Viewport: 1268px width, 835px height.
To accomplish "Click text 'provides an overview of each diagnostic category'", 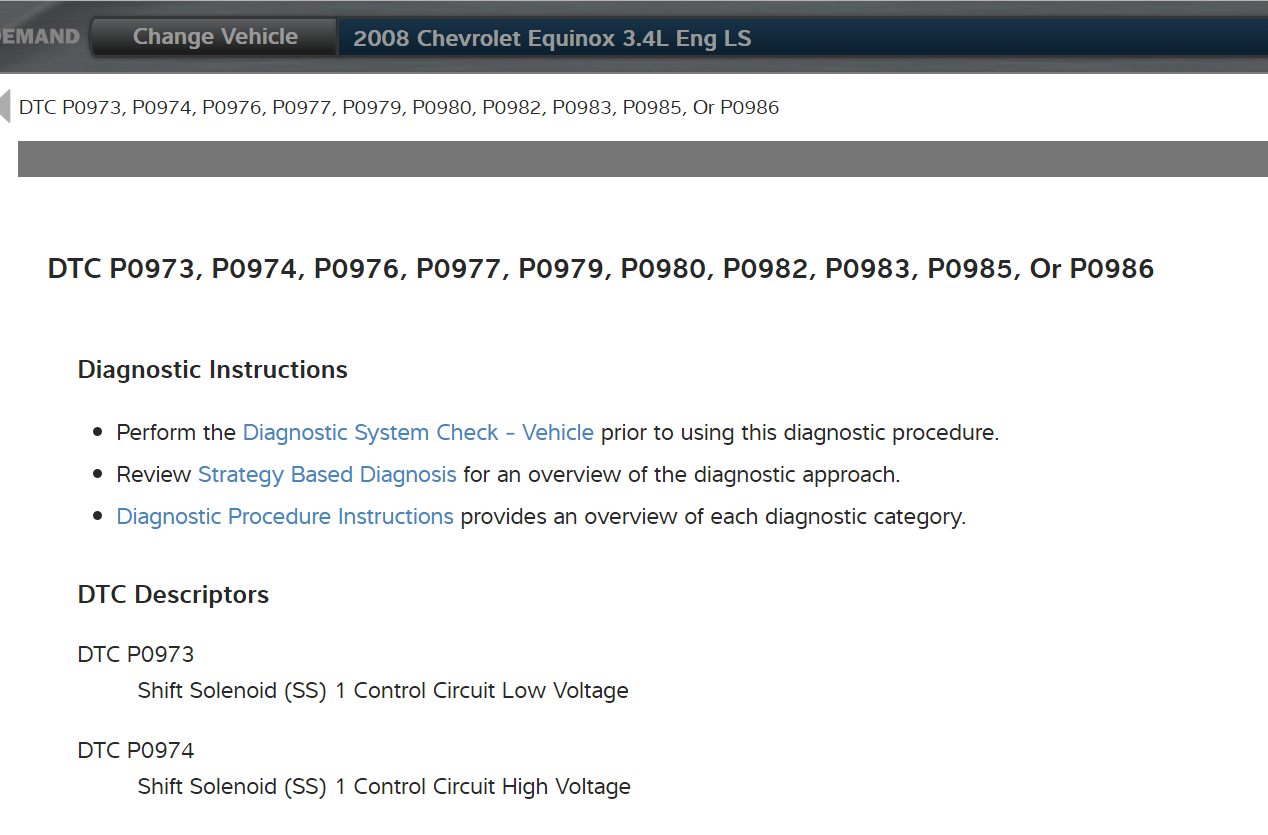I will [712, 517].
